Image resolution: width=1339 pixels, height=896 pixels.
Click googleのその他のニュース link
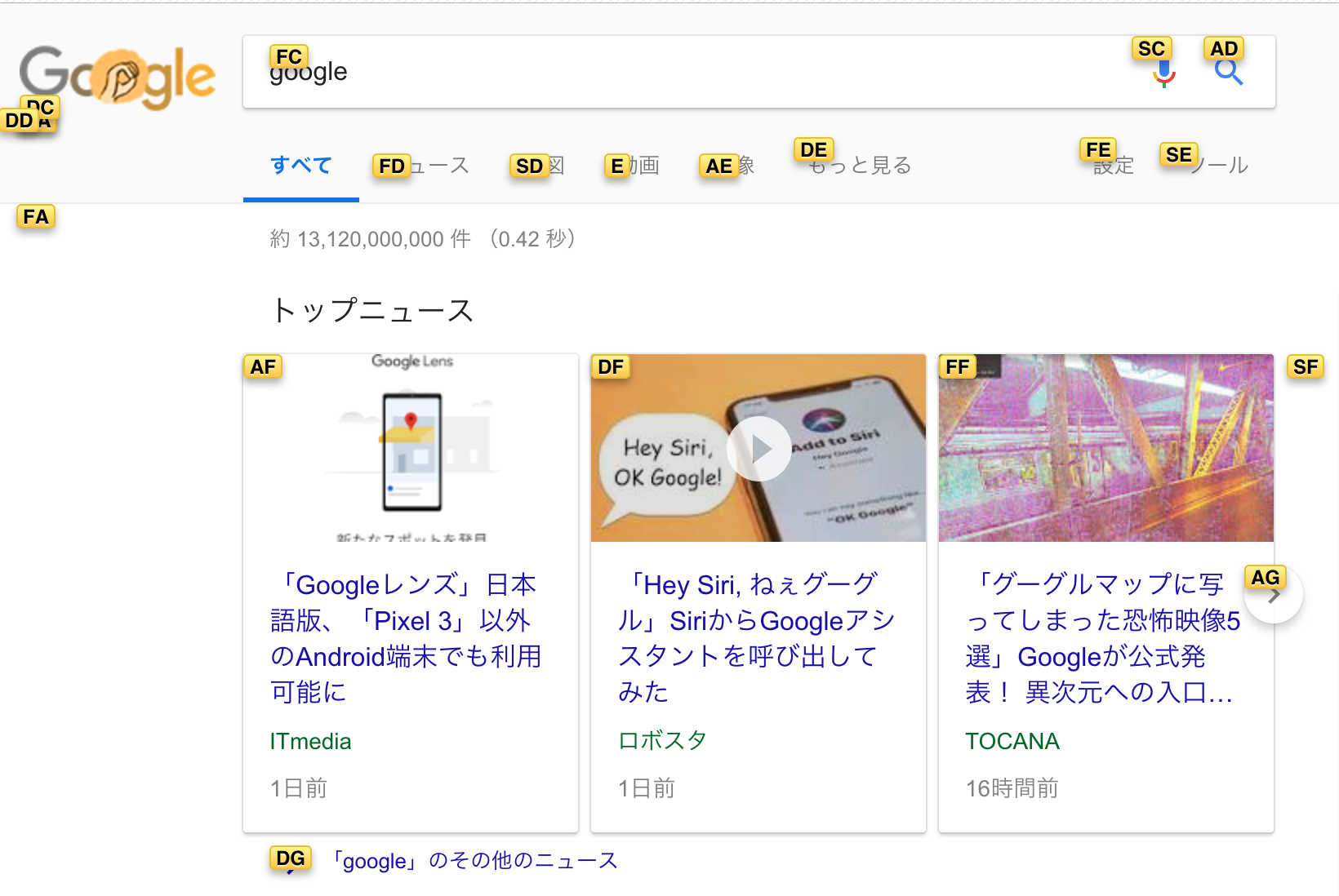474,860
